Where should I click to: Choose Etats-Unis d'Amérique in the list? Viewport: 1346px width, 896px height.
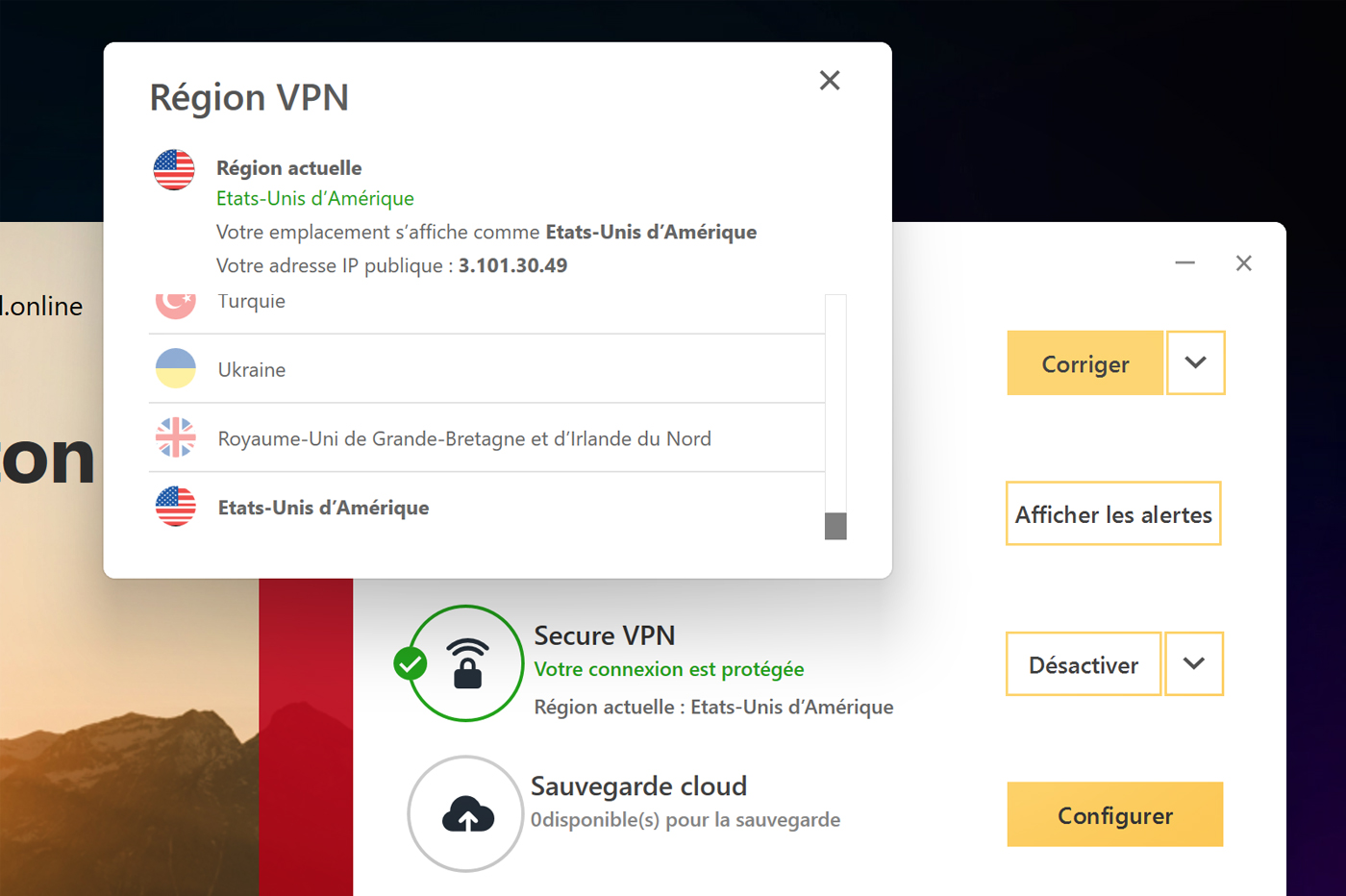tap(487, 507)
